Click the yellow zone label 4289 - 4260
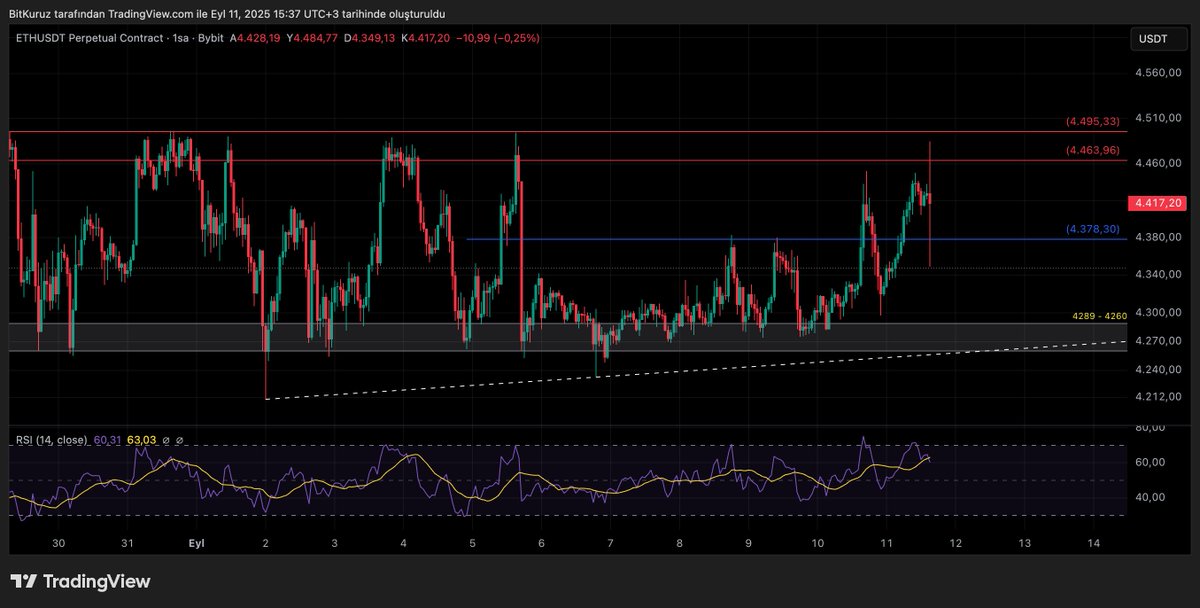 pos(1099,316)
